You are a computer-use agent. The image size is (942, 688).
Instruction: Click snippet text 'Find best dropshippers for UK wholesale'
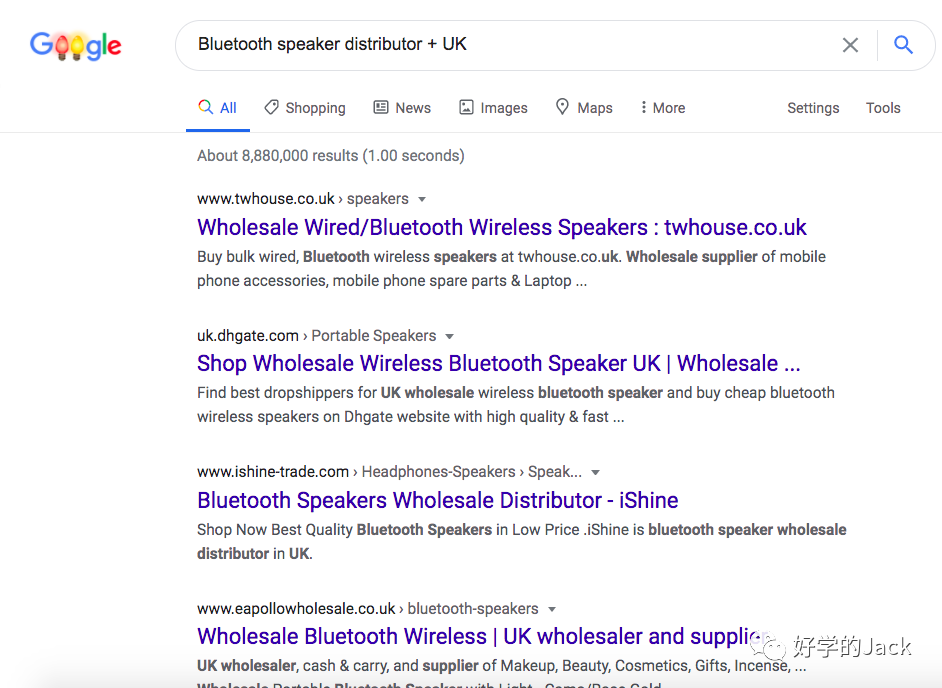[x=335, y=393]
